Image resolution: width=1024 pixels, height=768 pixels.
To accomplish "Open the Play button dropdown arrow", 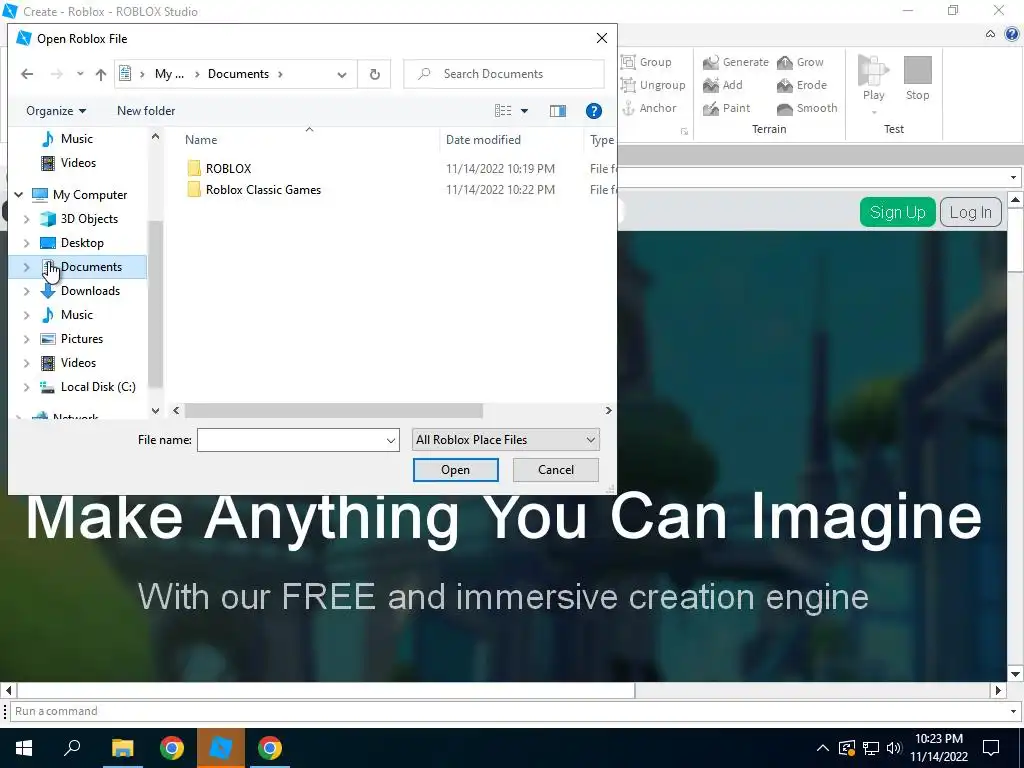I will tap(873, 112).
